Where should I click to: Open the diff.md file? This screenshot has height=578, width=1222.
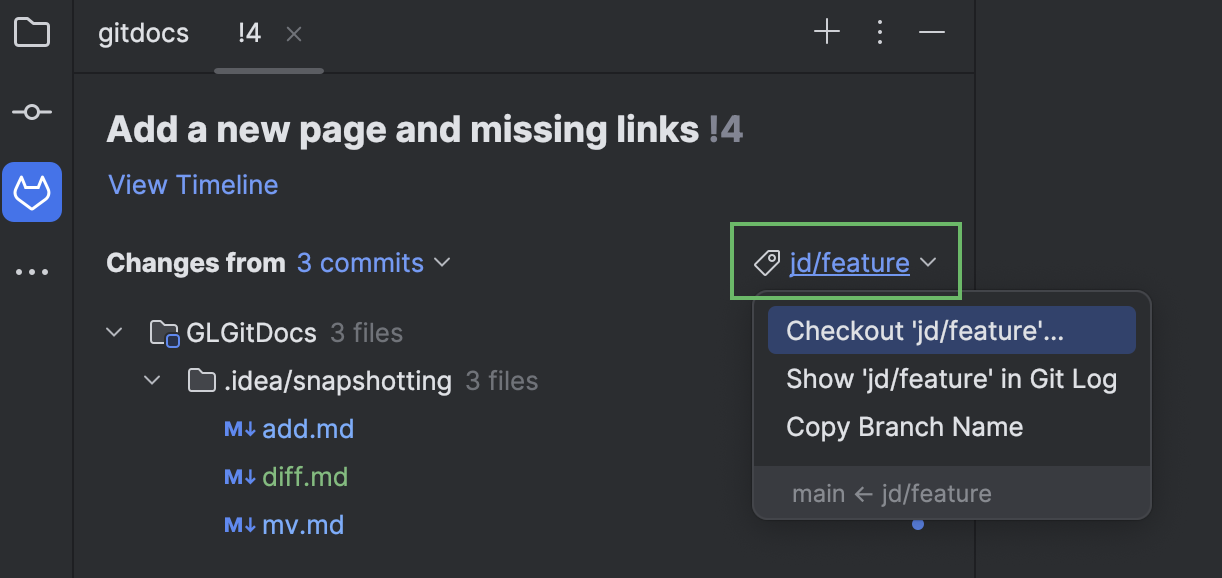tap(304, 476)
